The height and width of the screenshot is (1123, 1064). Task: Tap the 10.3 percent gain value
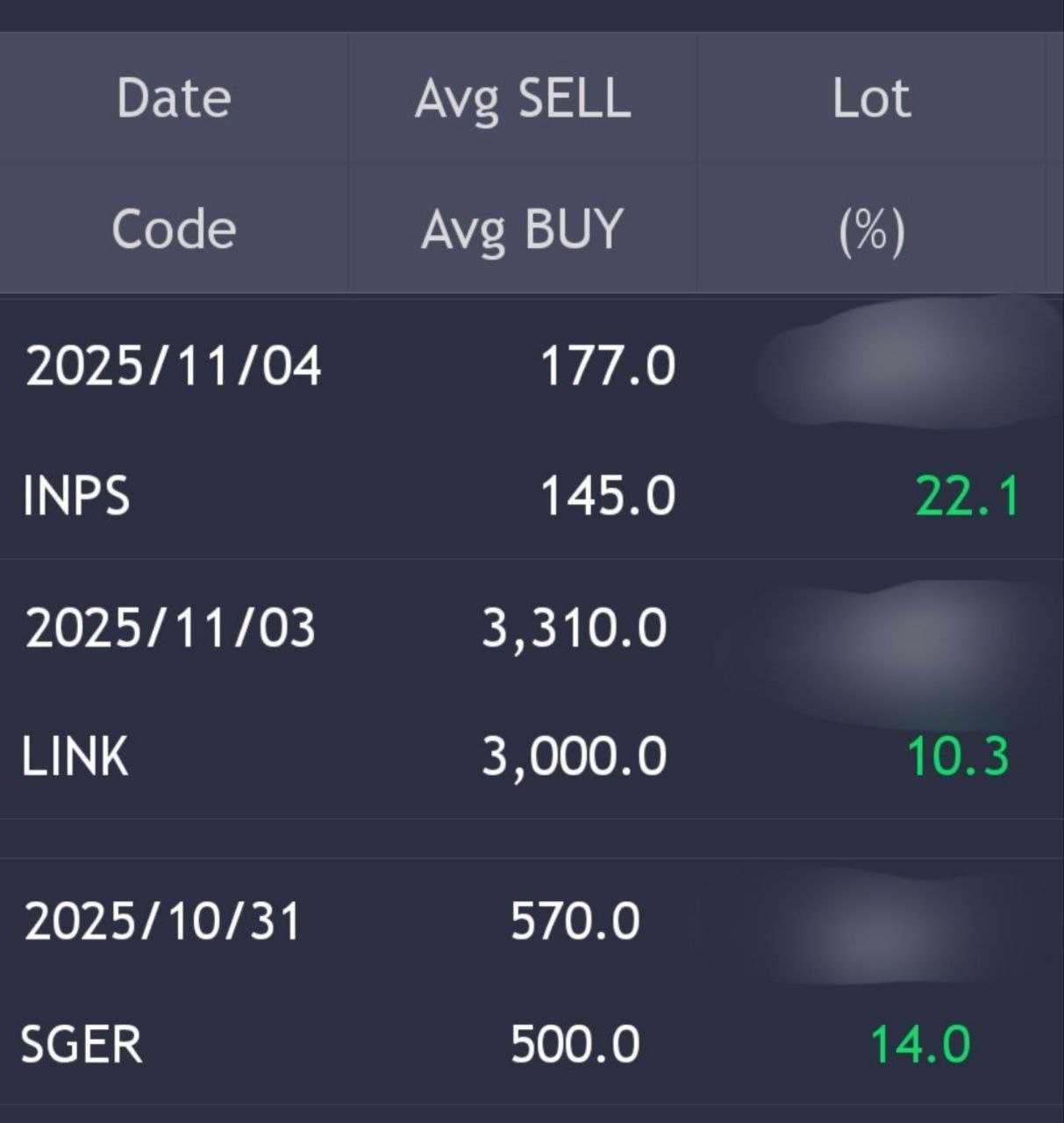(958, 756)
